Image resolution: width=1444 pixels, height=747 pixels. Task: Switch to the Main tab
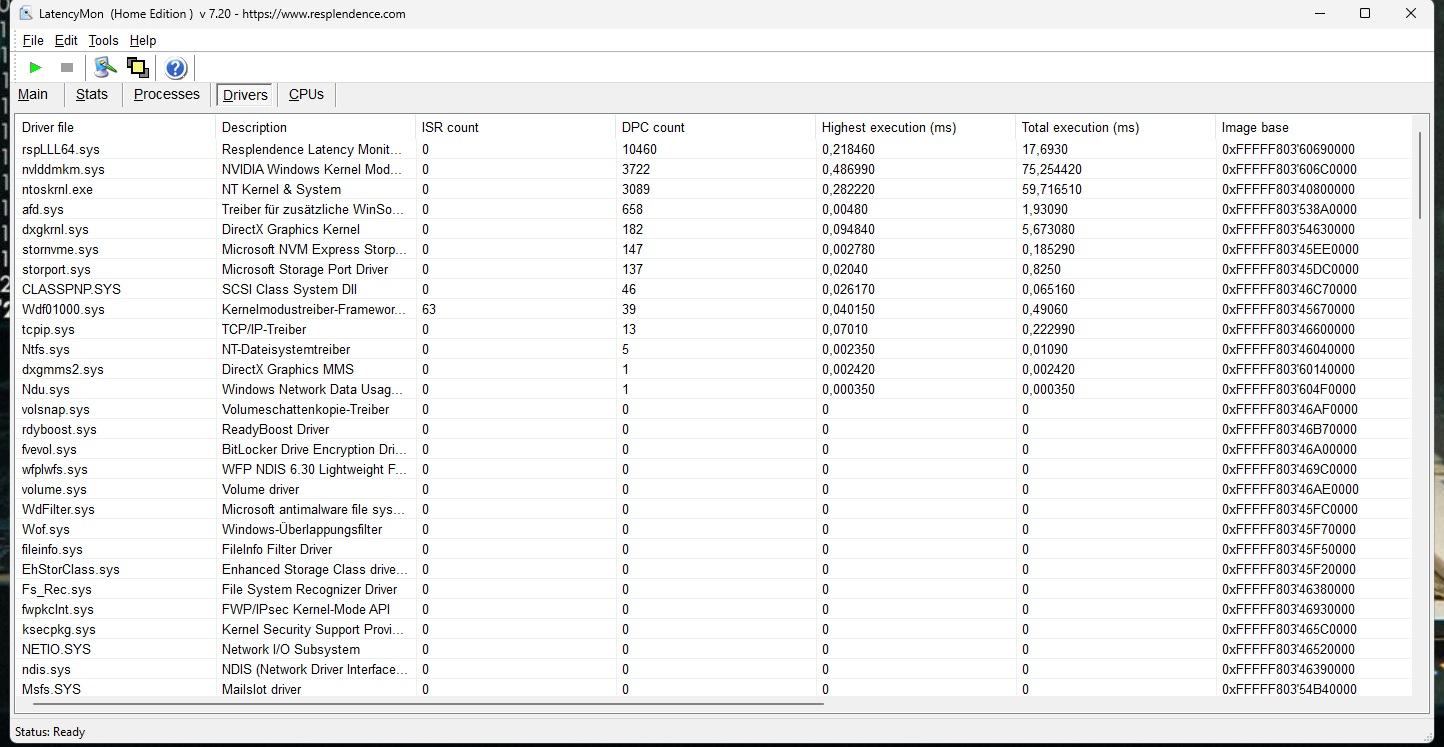33,94
